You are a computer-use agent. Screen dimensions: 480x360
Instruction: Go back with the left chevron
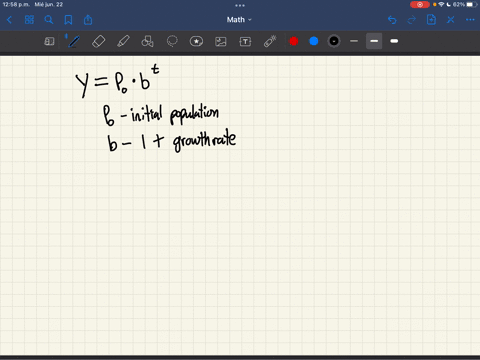(9, 20)
